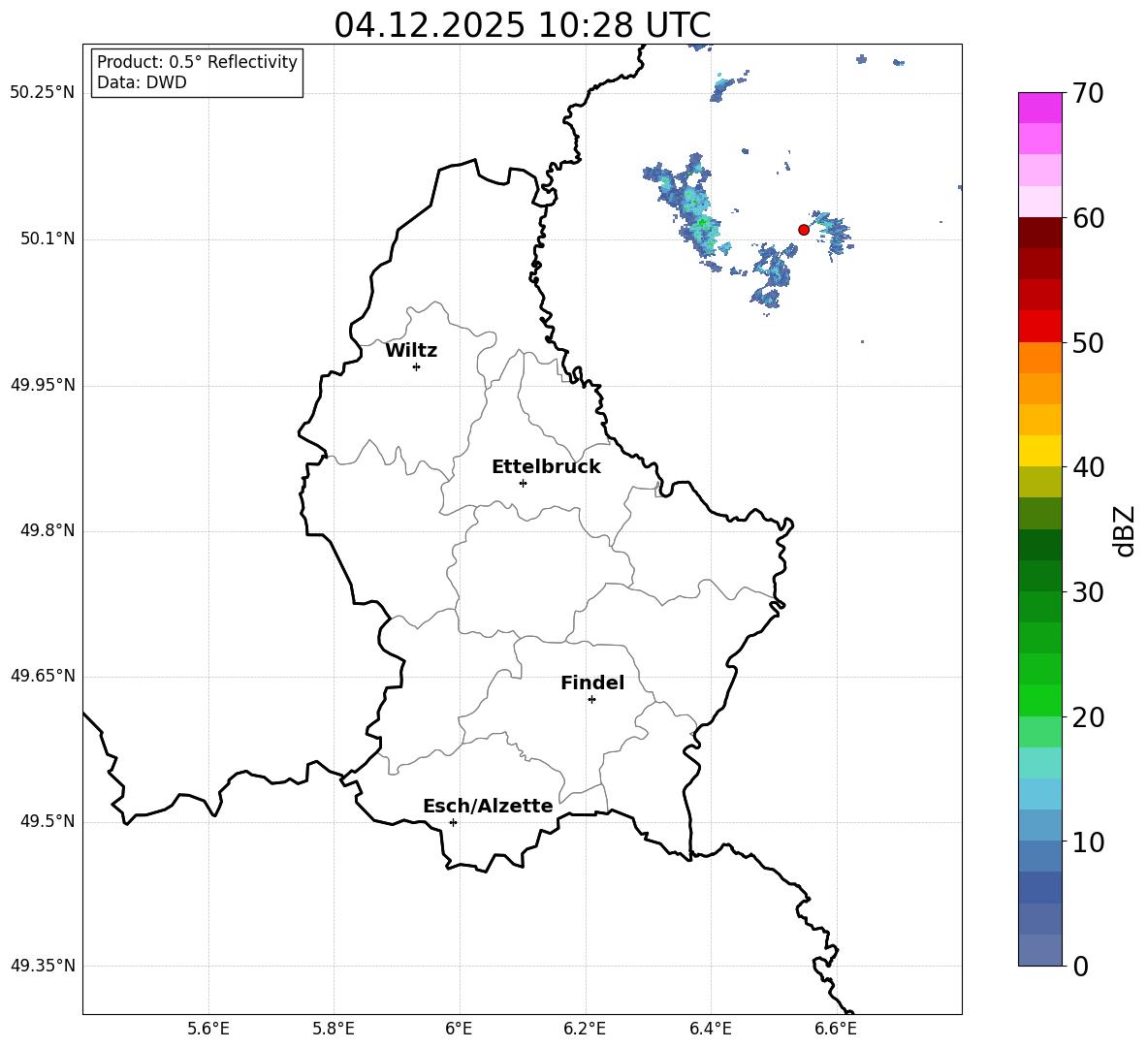Click the Esch/Alzette city label
The width and height of the screenshot is (1148, 1048).
tap(488, 806)
